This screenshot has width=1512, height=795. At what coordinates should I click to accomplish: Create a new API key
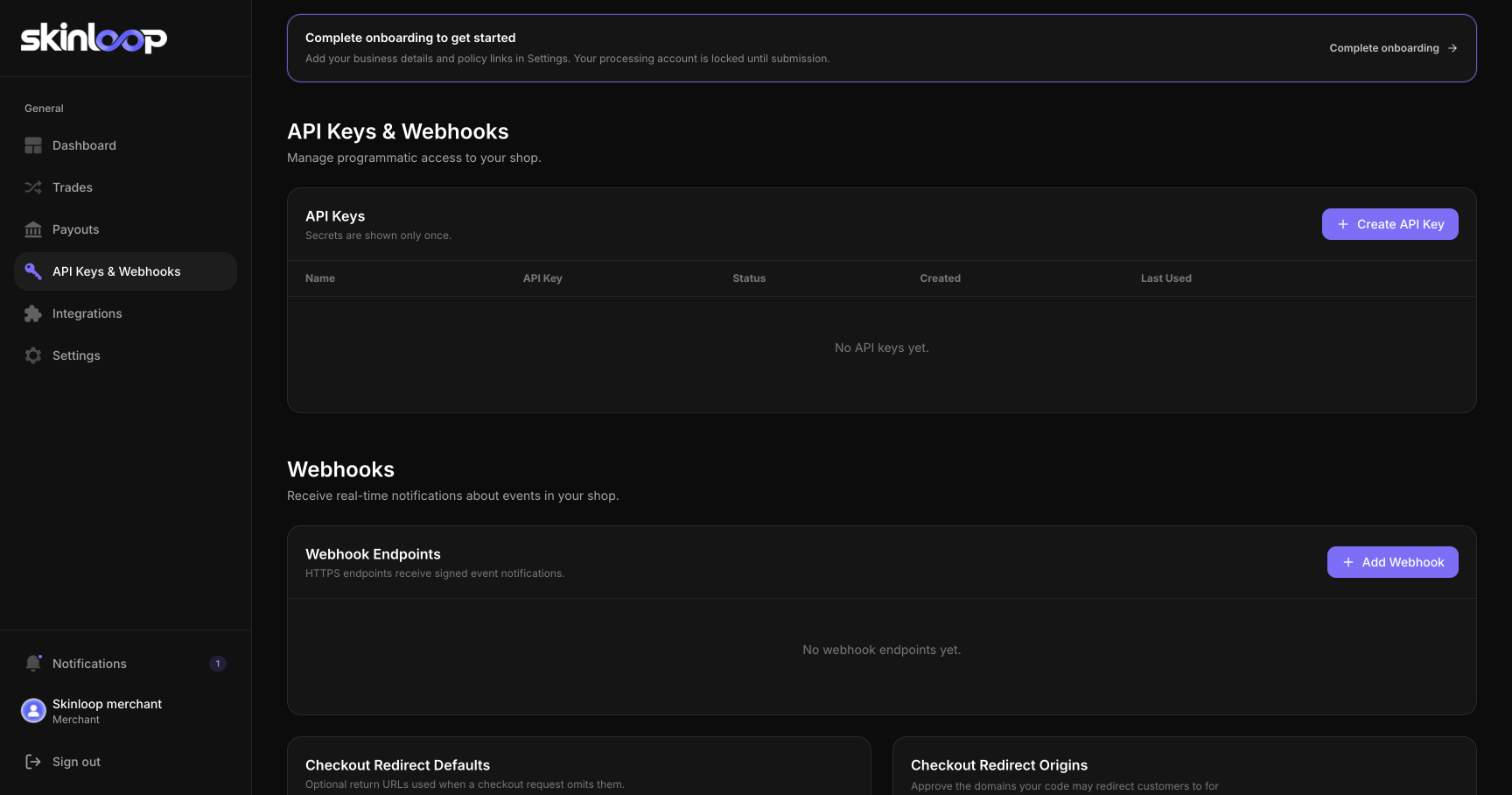(1390, 224)
